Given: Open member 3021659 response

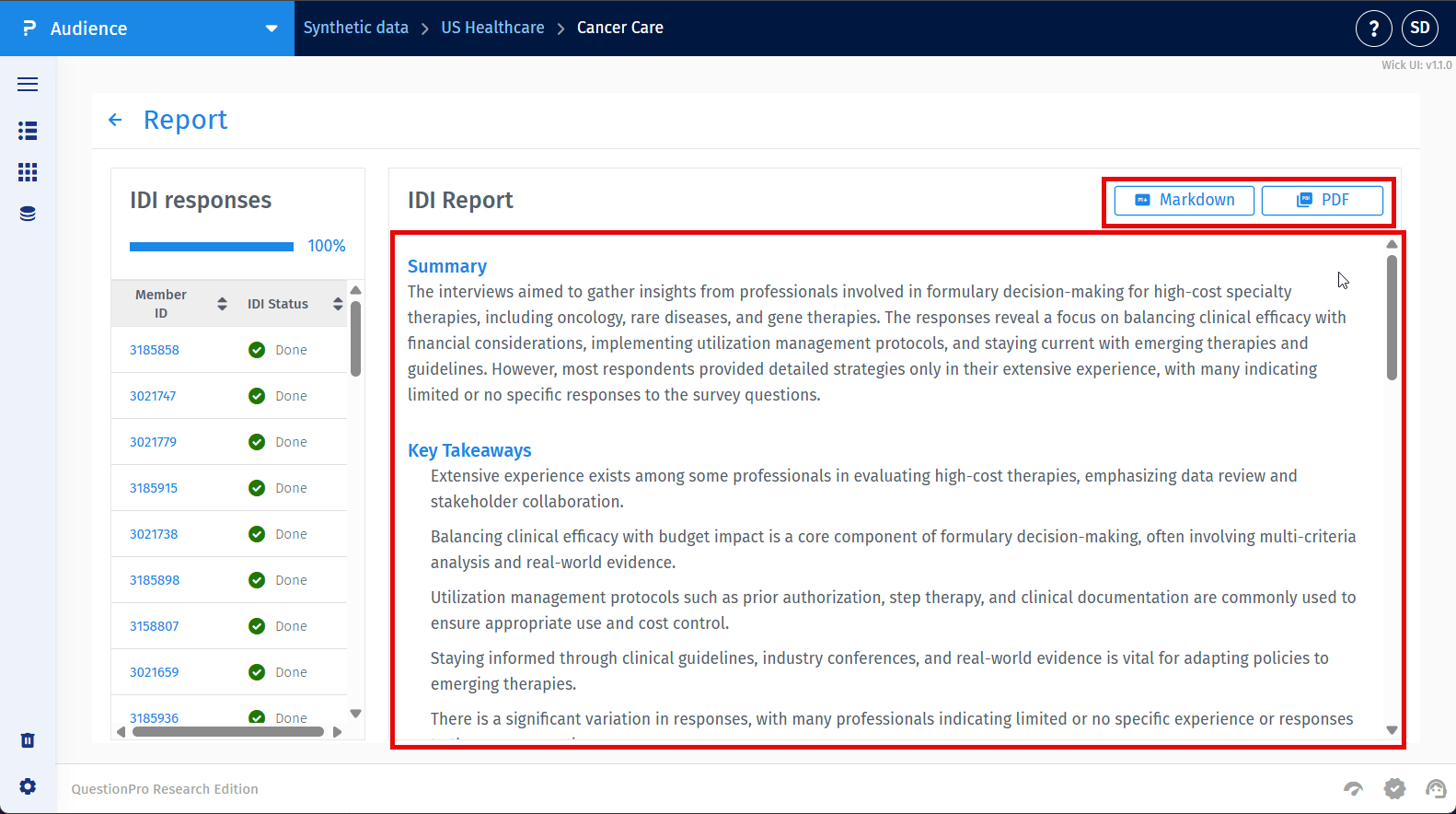Looking at the screenshot, I should pyautogui.click(x=155, y=672).
